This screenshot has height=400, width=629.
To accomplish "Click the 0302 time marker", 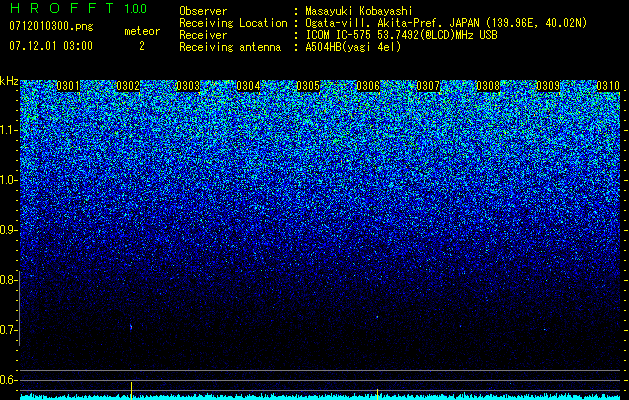I will (x=128, y=86).
